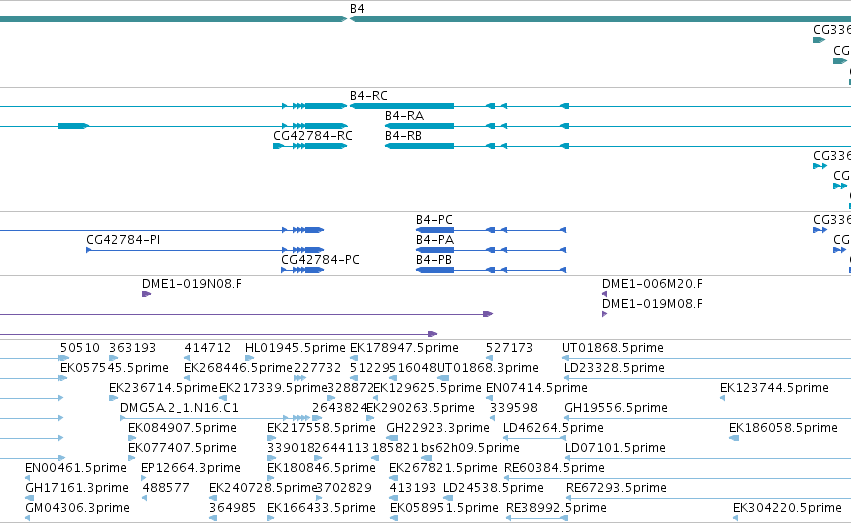This screenshot has height=523, width=851.
Task: Select clone DME1-019N08.F label
Action: click(192, 284)
